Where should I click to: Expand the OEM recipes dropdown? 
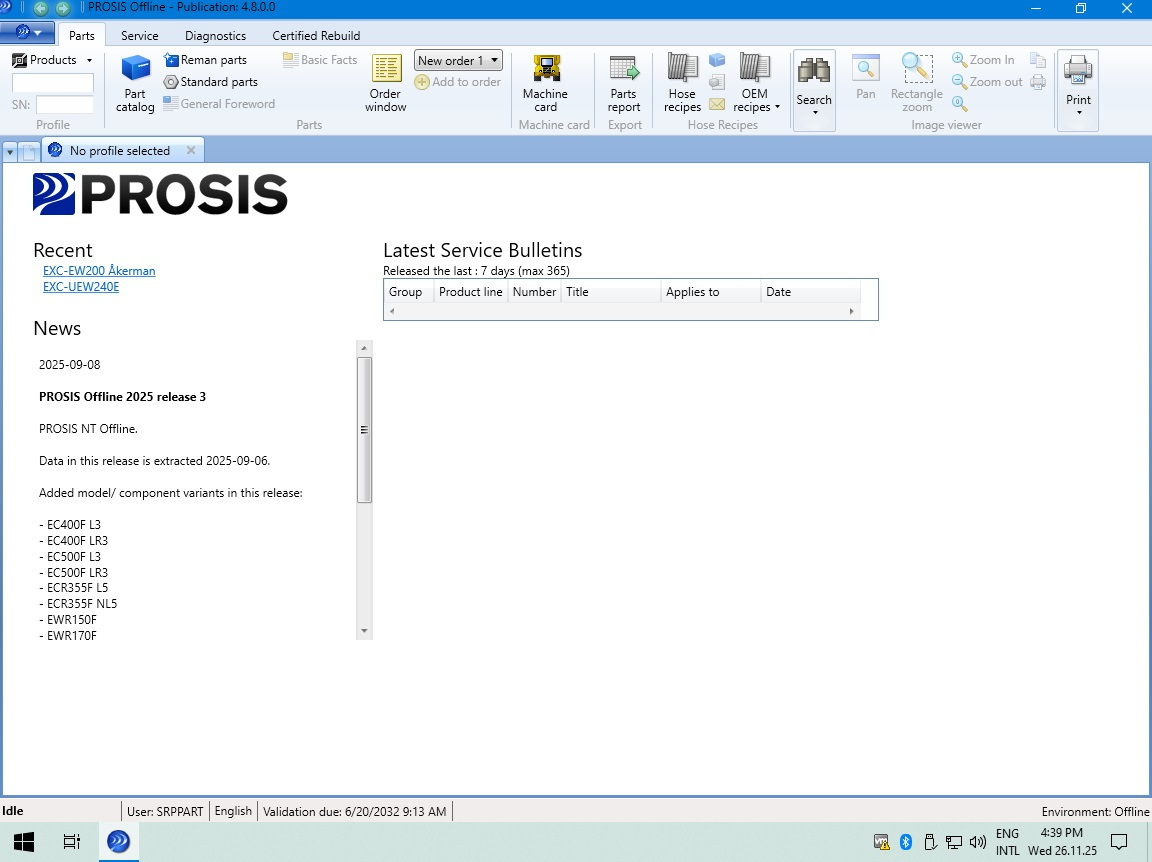coord(755,100)
